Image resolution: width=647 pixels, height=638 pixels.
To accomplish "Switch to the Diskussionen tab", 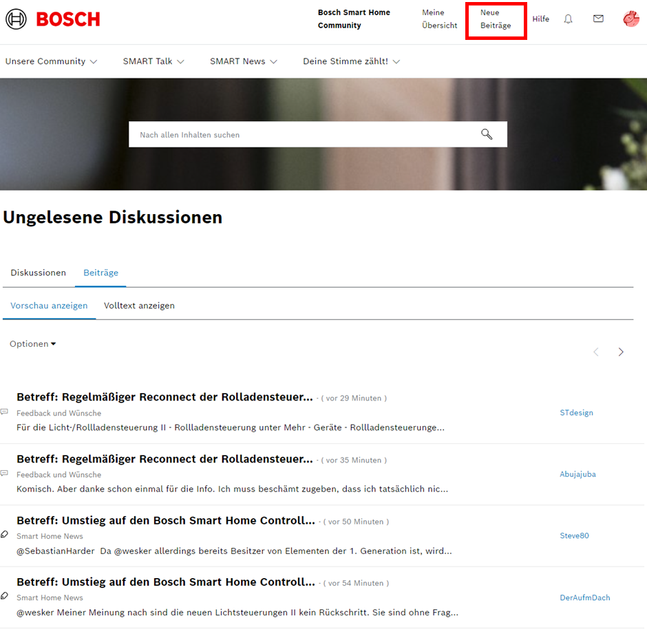I will point(38,273).
